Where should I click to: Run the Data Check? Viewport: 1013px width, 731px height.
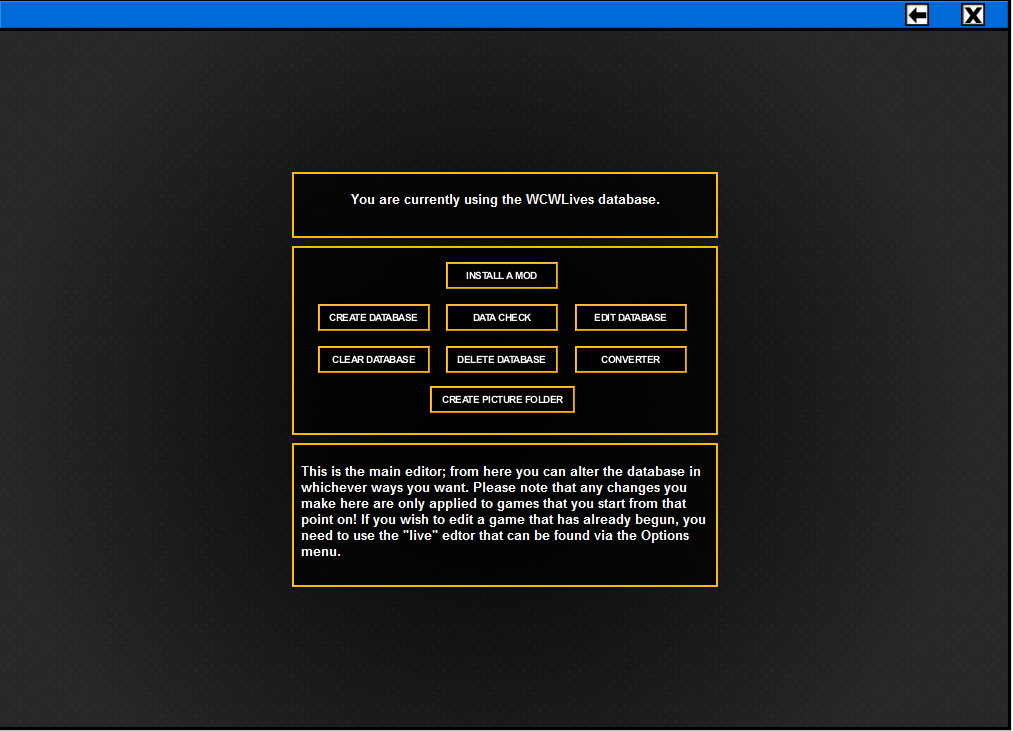coord(501,317)
